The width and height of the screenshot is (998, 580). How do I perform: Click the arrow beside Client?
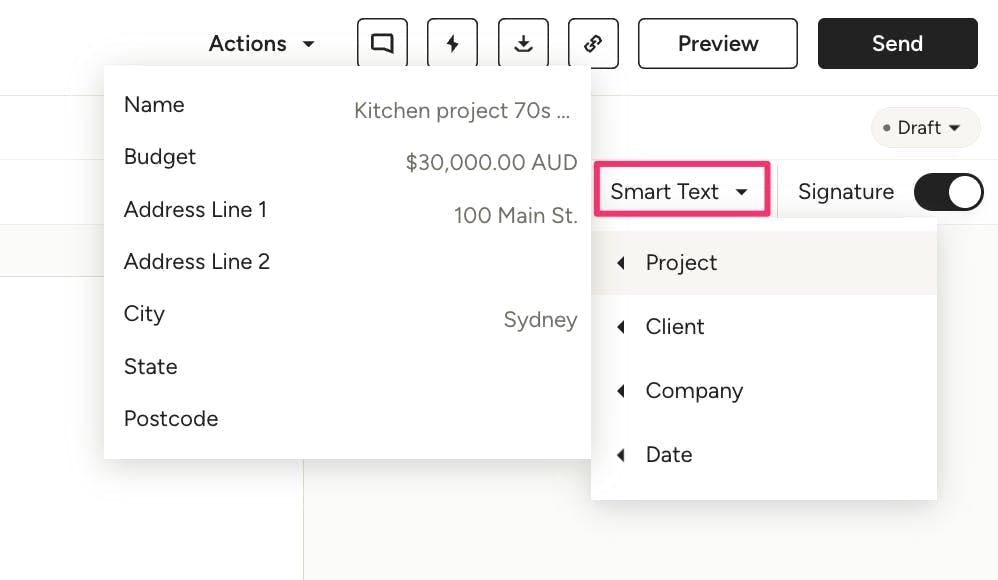click(x=621, y=327)
